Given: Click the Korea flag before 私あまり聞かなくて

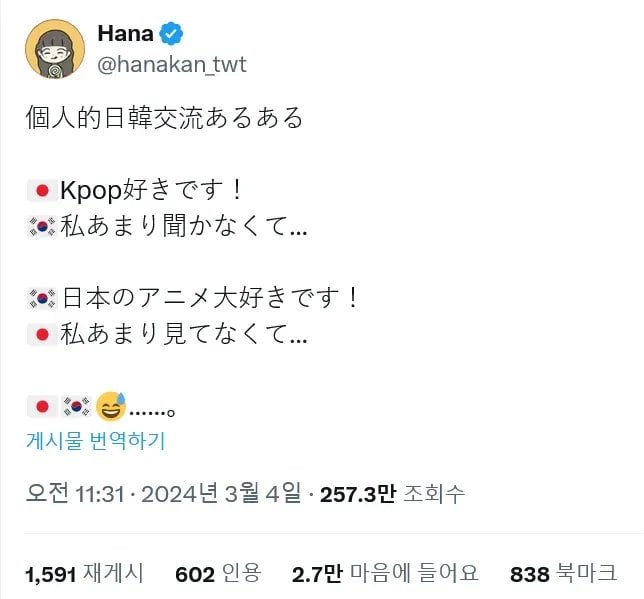Looking at the screenshot, I should pyautogui.click(x=41, y=228).
